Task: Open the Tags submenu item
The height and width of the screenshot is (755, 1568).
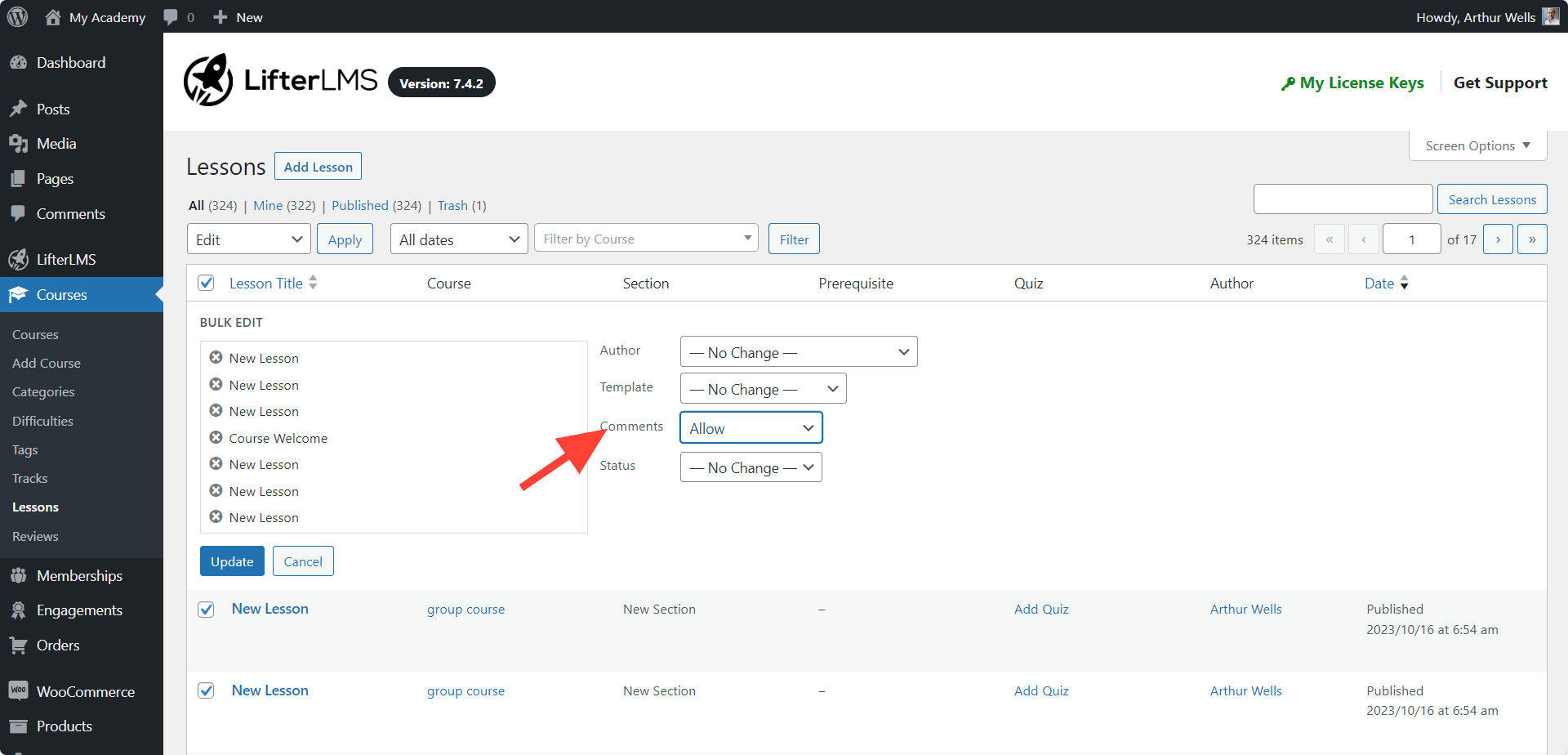Action: tap(25, 450)
